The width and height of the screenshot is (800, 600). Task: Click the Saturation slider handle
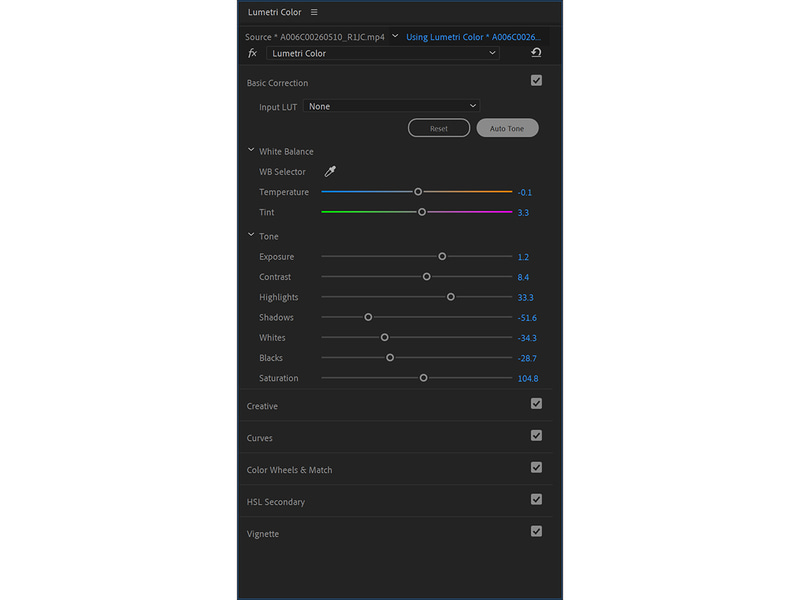pos(423,378)
